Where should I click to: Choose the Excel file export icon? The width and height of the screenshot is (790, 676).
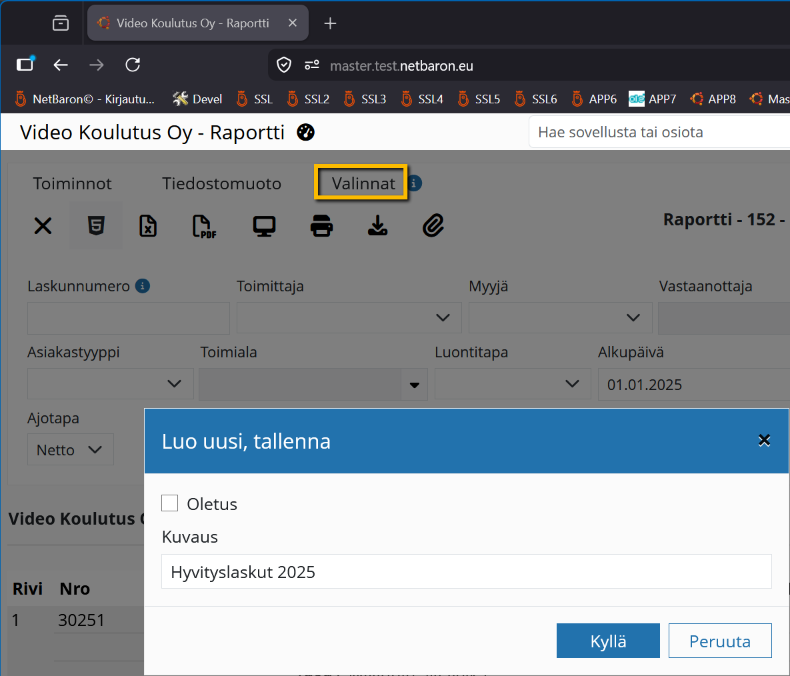point(148,226)
